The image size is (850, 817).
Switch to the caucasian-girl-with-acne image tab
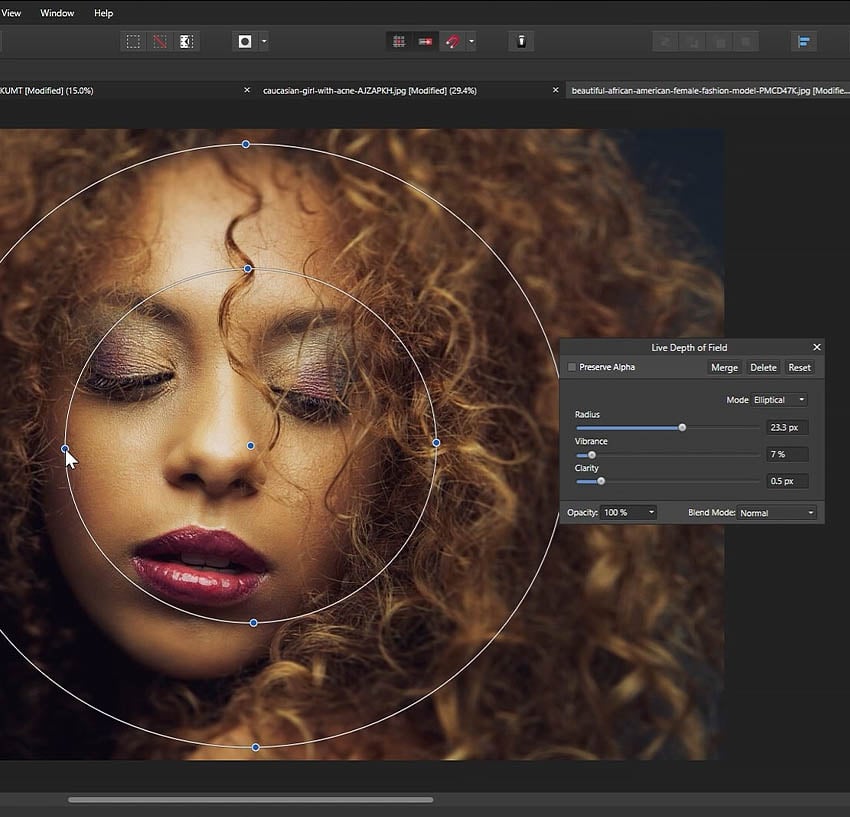click(370, 89)
